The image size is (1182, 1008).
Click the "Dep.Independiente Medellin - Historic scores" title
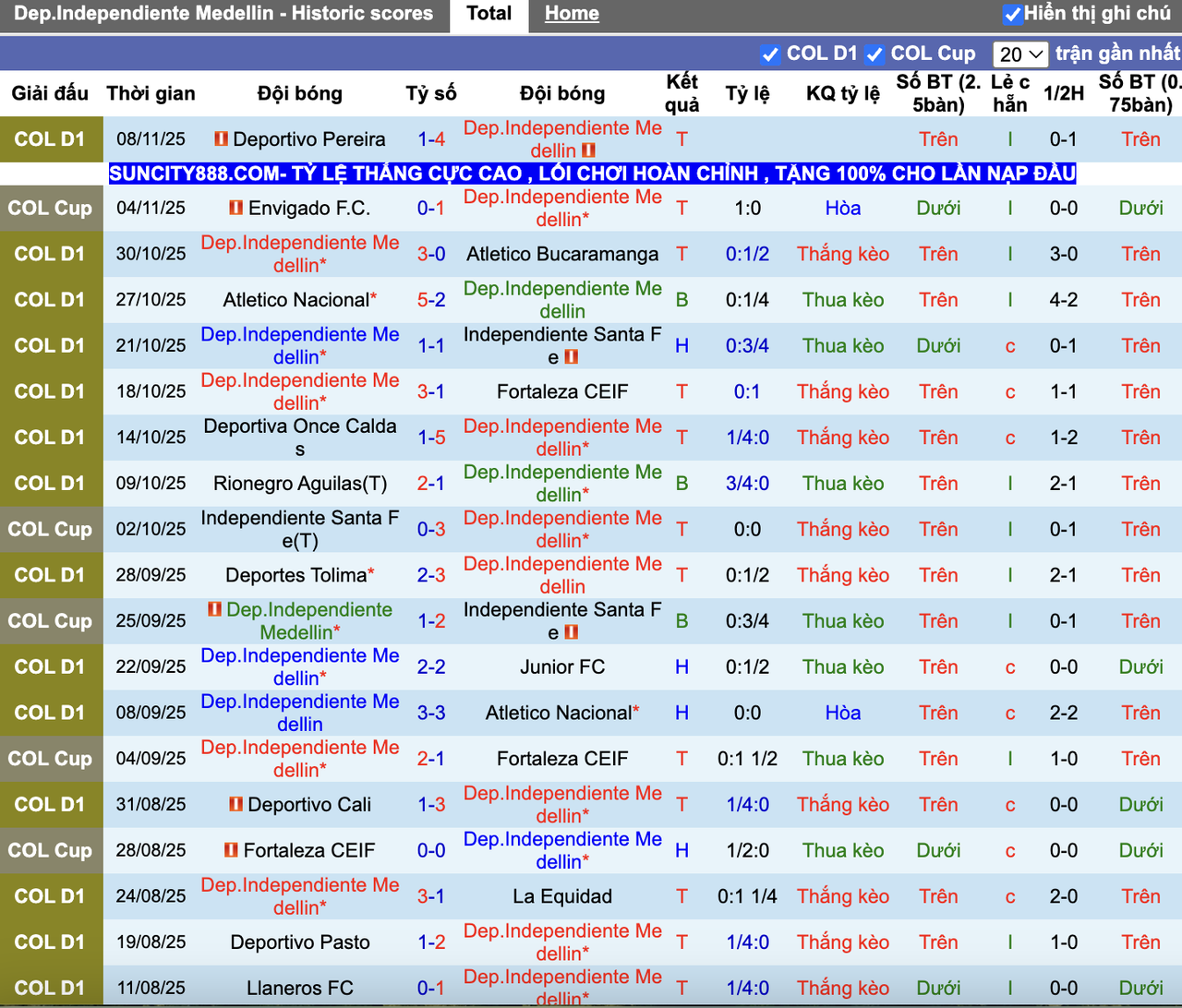223,14
